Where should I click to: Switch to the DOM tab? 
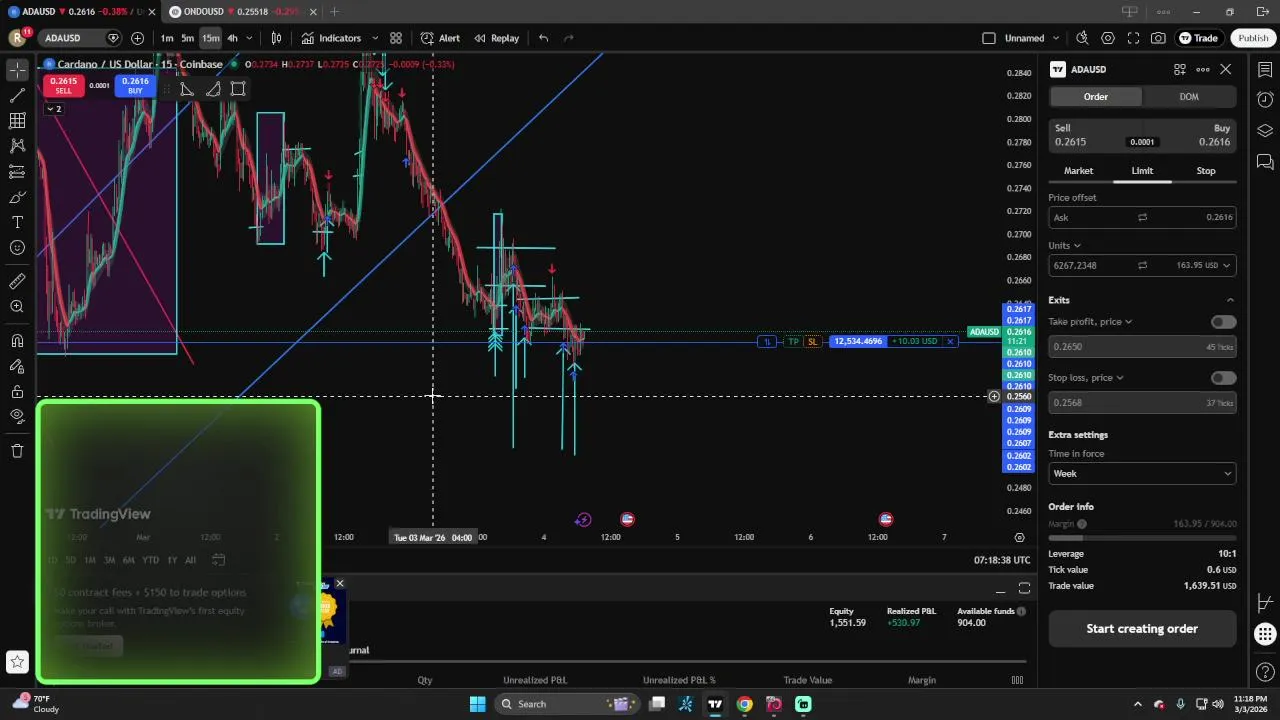(1189, 97)
